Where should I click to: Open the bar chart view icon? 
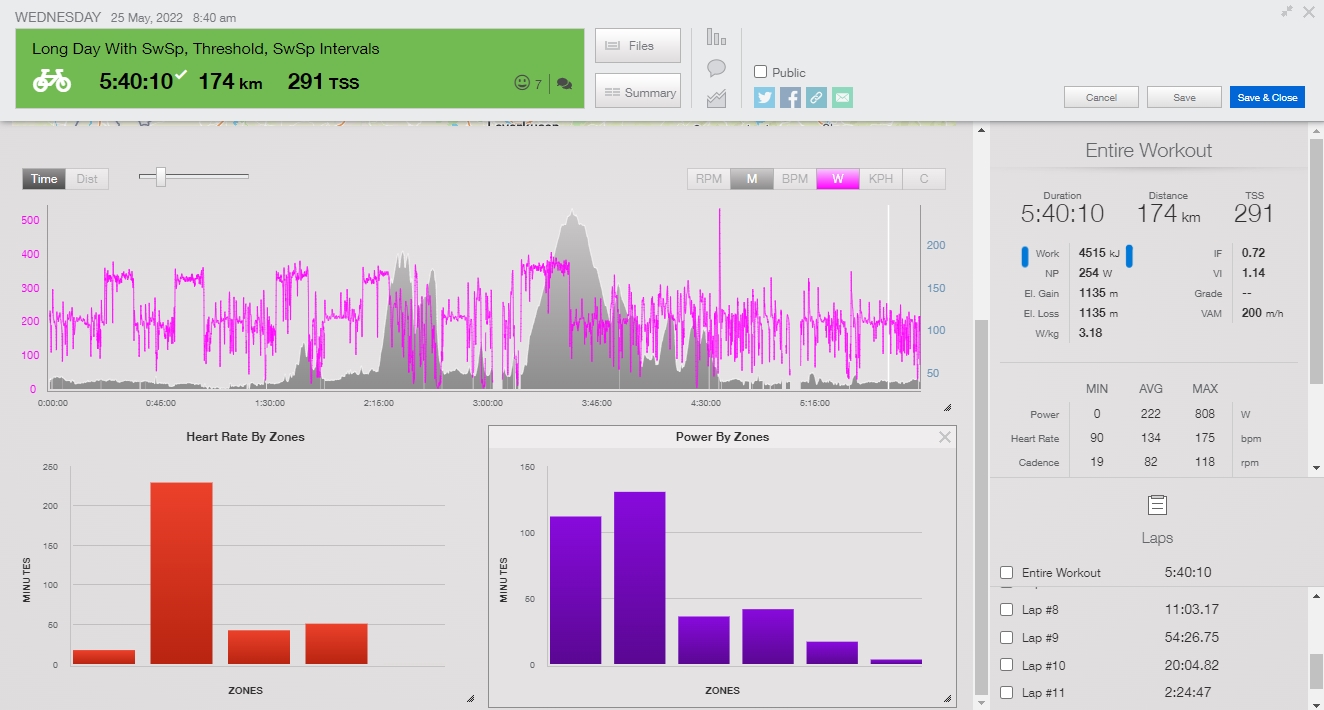point(717,36)
